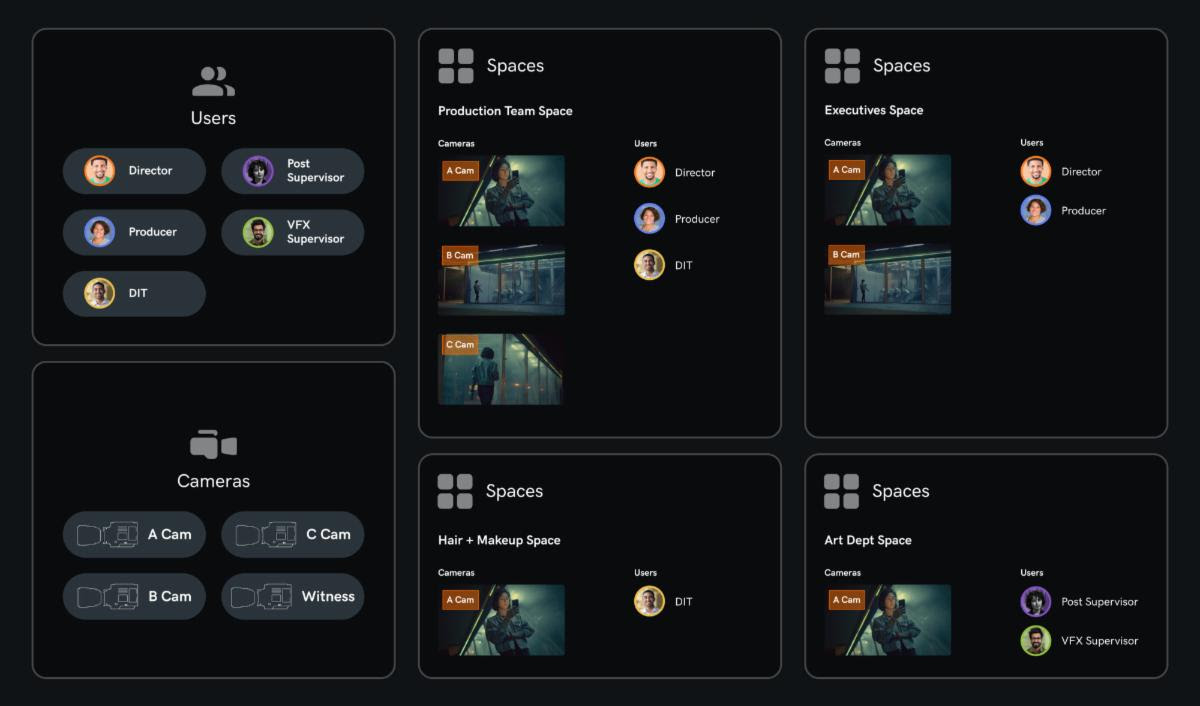Click Director avatar in Production Team Space

tap(649, 172)
